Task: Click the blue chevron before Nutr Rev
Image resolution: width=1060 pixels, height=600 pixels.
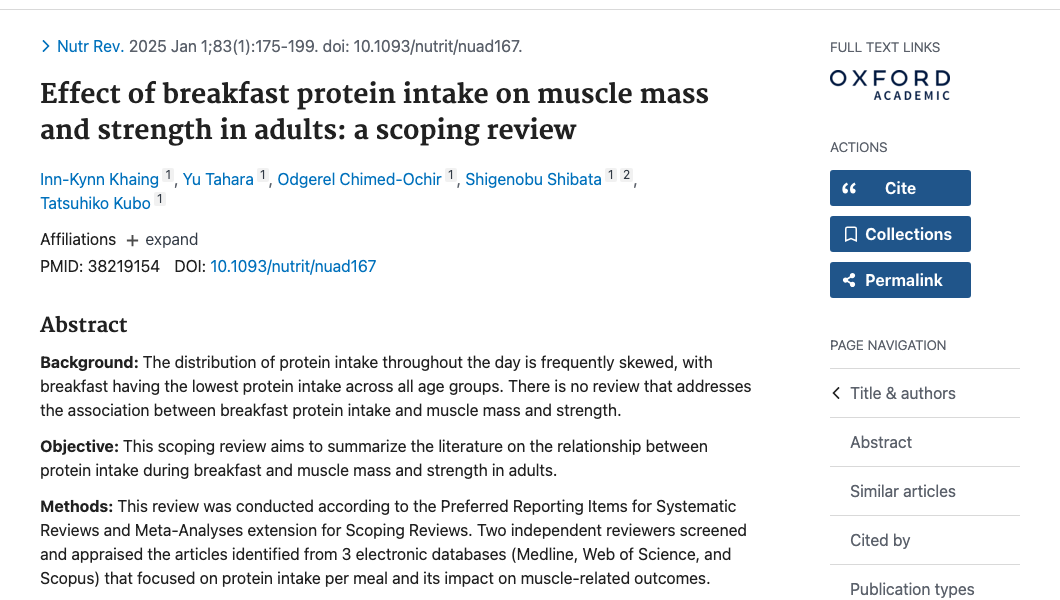Action: (45, 46)
